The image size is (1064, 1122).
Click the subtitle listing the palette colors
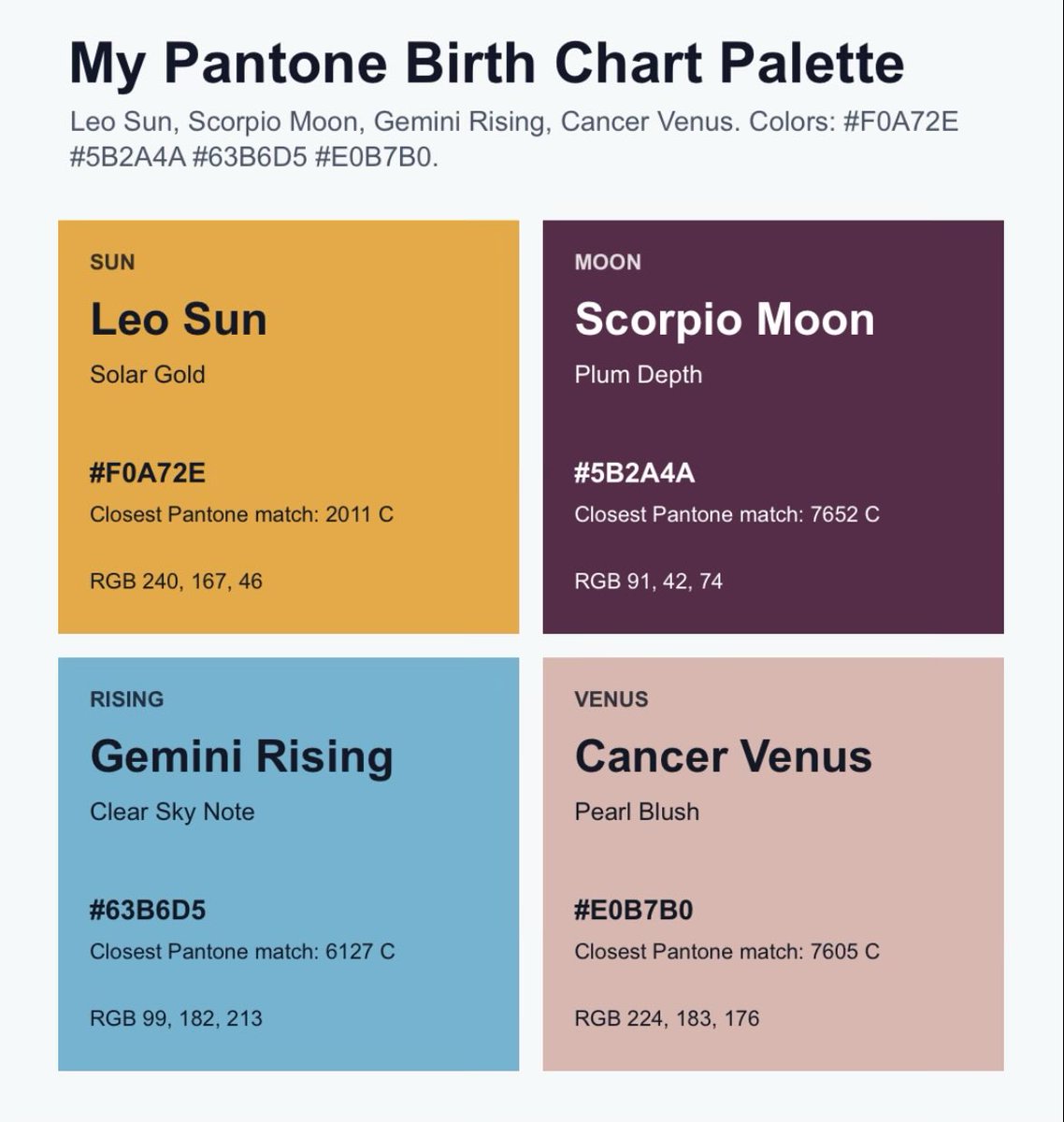point(514,139)
